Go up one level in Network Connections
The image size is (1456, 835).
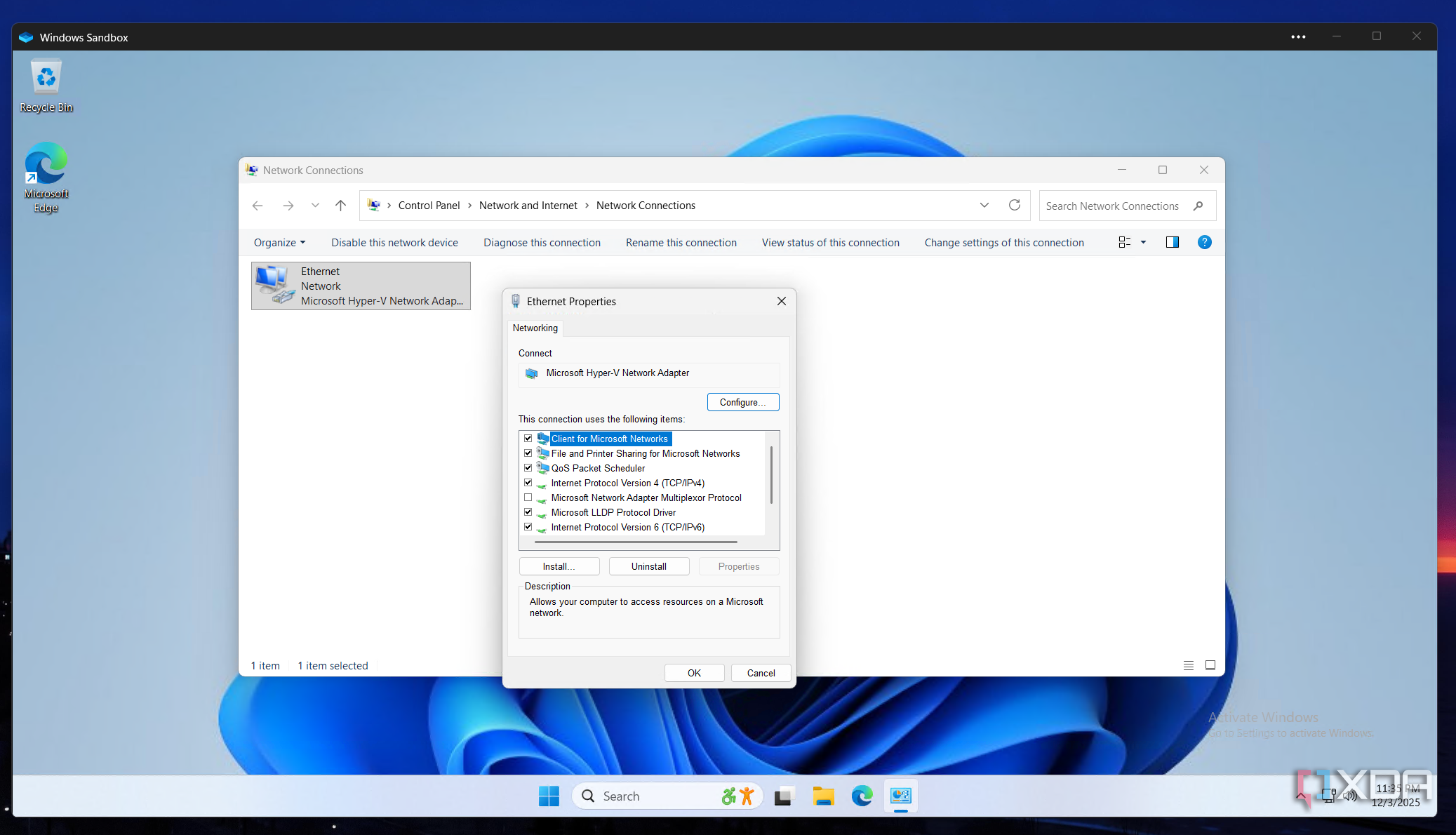click(x=340, y=206)
